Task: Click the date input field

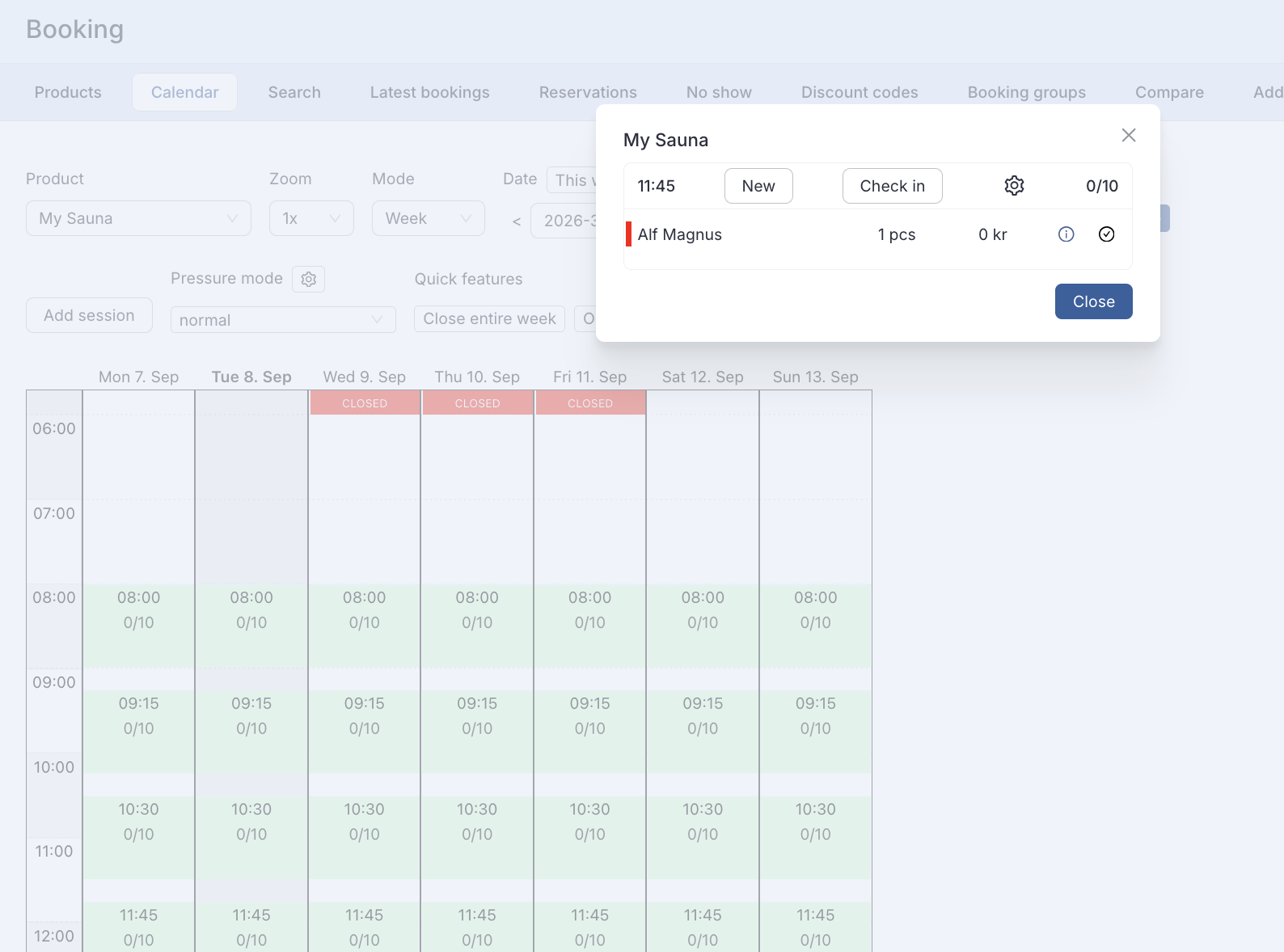Action: click(564, 221)
